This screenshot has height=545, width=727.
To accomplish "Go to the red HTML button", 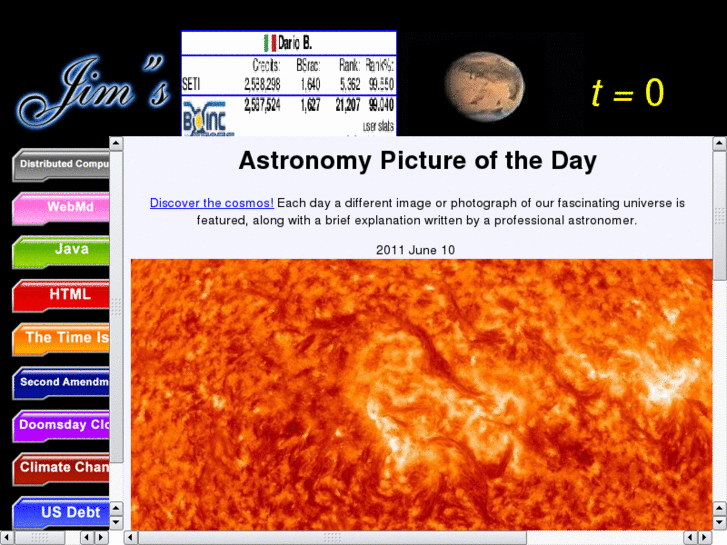I will 60,296.
